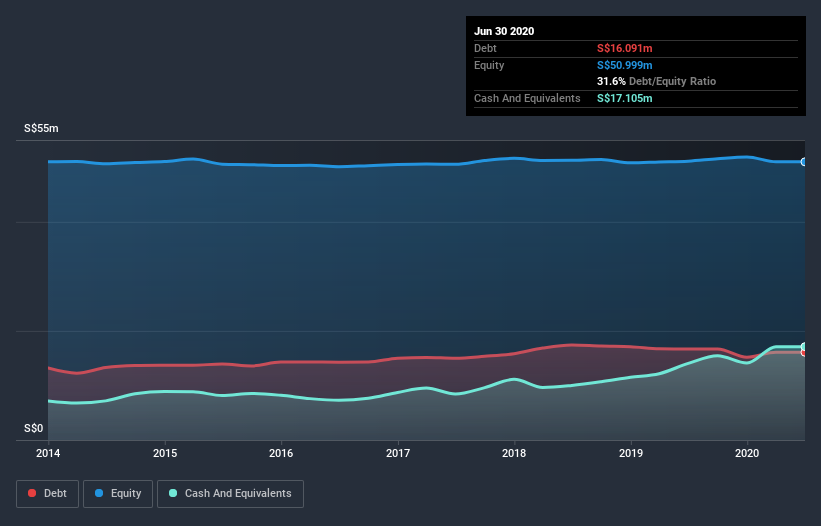The height and width of the screenshot is (526, 821).
Task: Click the Equity label in tooltip
Action: pyautogui.click(x=489, y=65)
